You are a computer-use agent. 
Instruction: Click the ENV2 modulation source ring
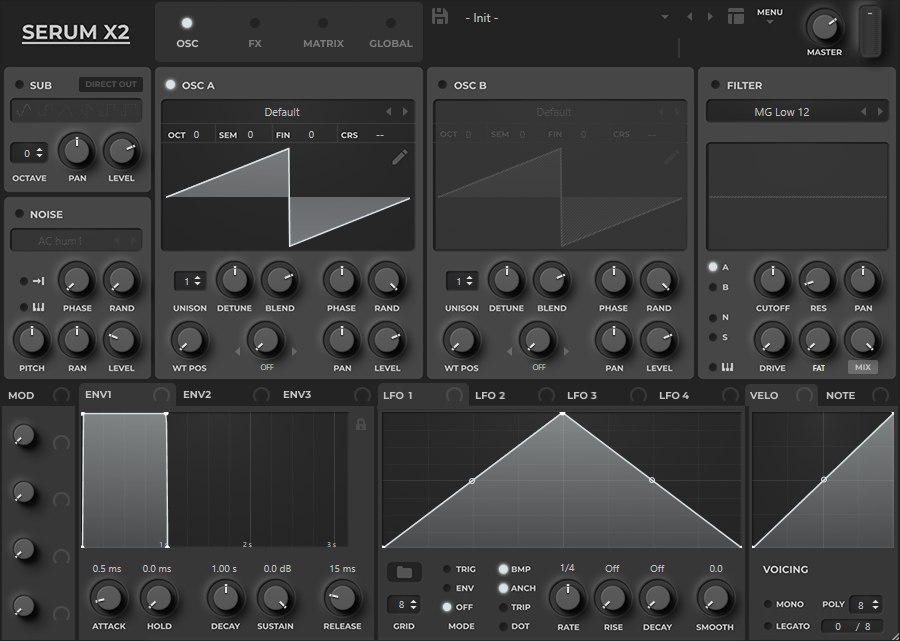coord(261,395)
